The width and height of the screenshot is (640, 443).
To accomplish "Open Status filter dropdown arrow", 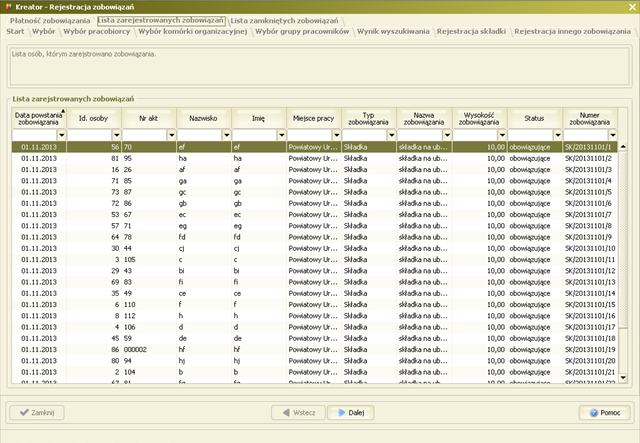I will click(558, 135).
